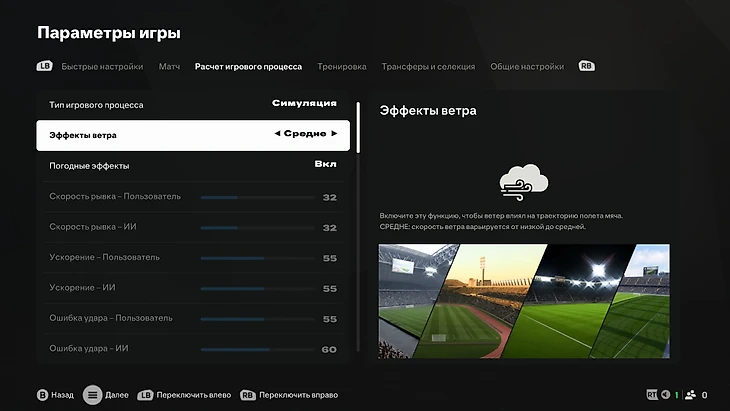Click the LB bumper icon before tabs

click(44, 66)
